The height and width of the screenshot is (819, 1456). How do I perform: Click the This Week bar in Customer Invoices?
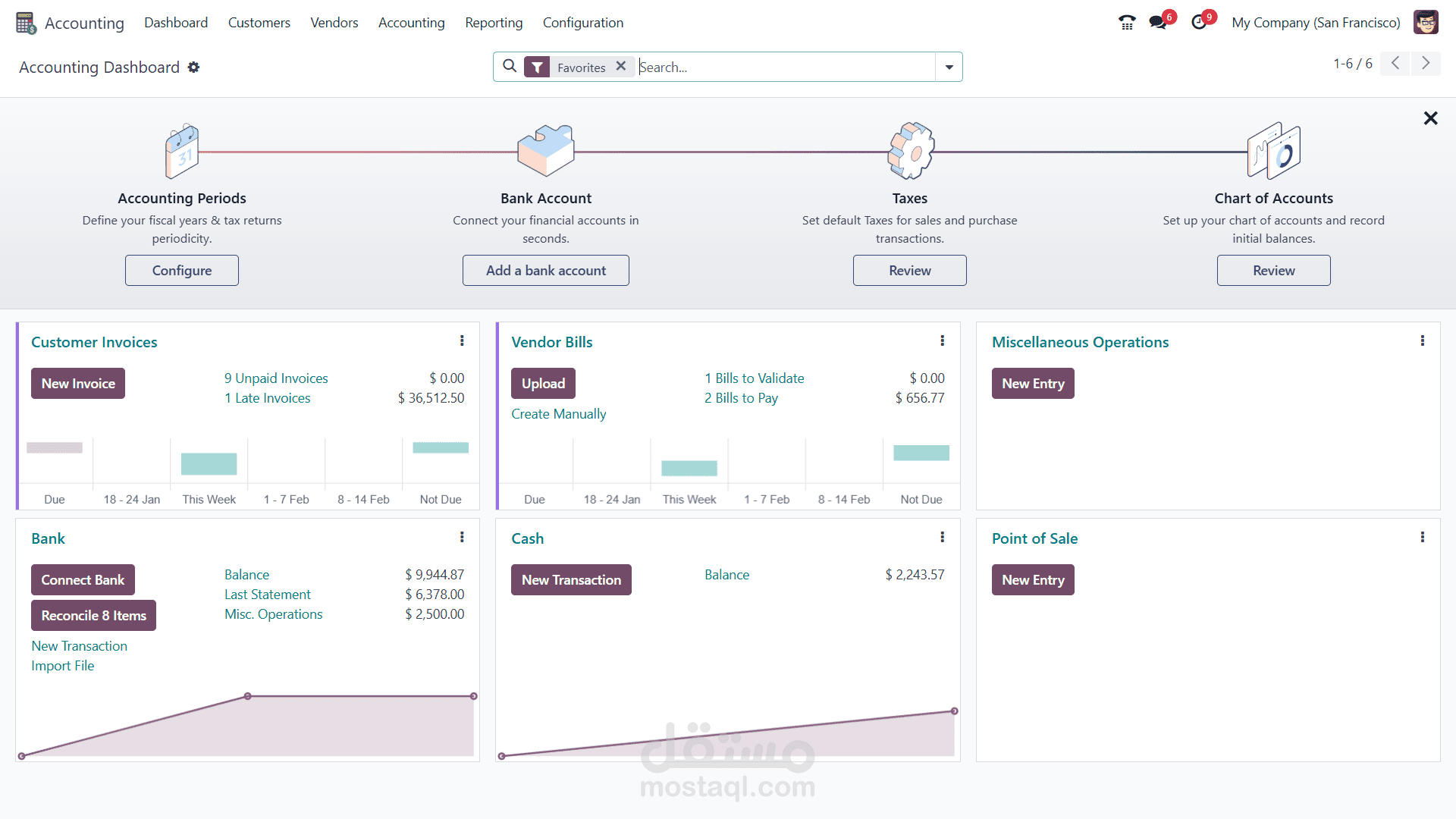209,464
